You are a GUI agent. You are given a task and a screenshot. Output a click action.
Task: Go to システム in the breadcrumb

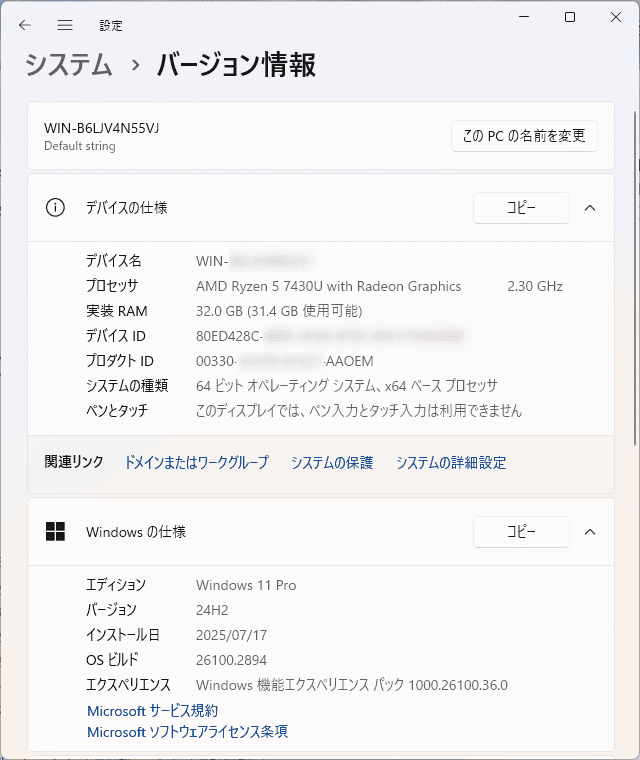point(68,66)
